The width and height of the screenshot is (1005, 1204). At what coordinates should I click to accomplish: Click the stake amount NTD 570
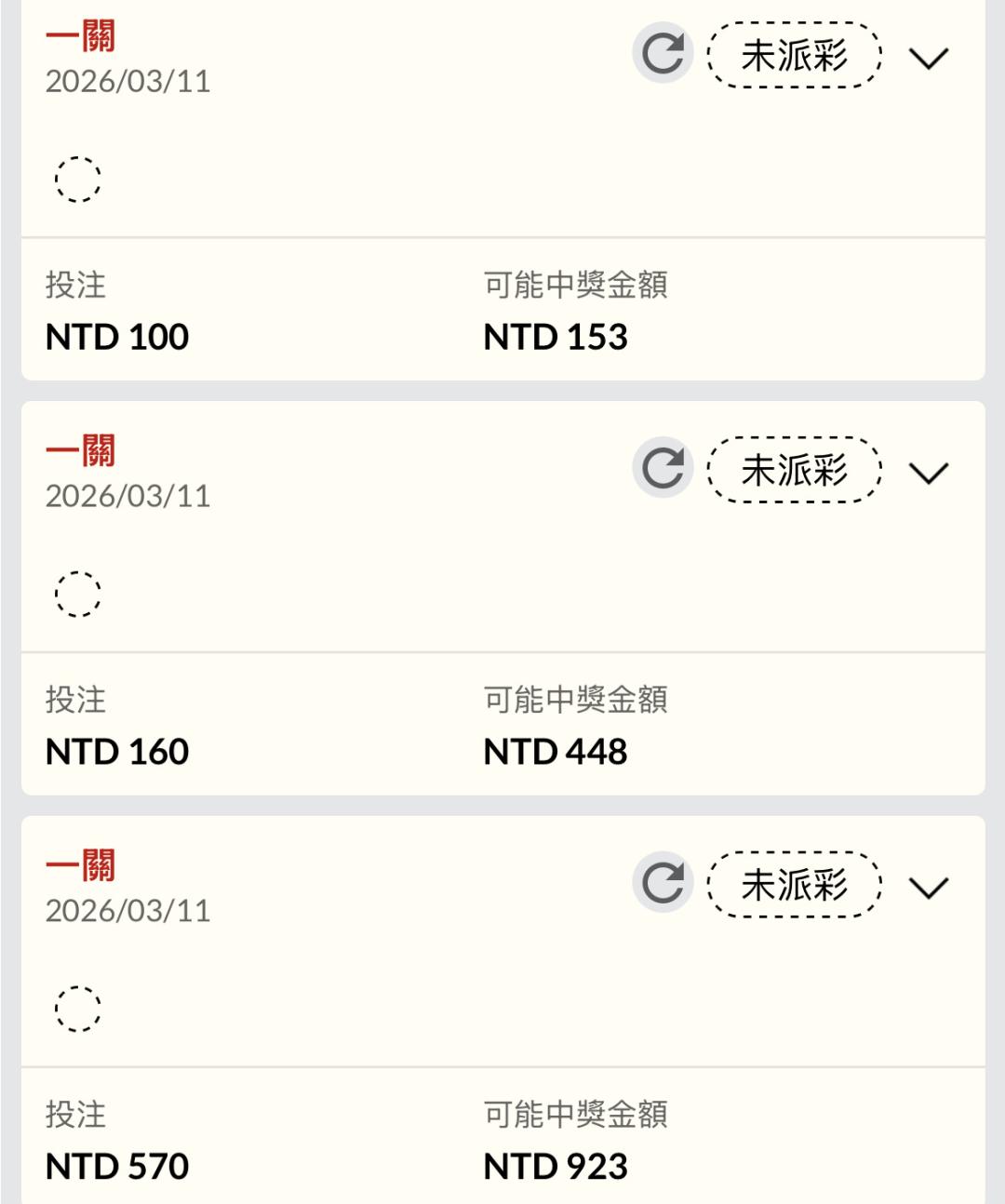117,1167
